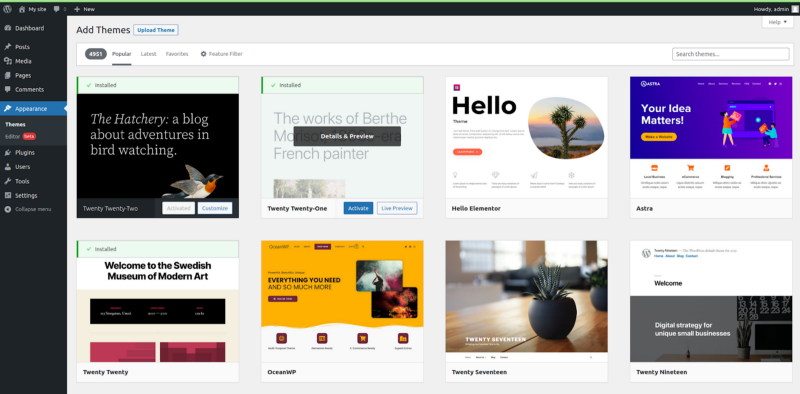
Task: Click inside the Search themes field
Action: pos(731,54)
